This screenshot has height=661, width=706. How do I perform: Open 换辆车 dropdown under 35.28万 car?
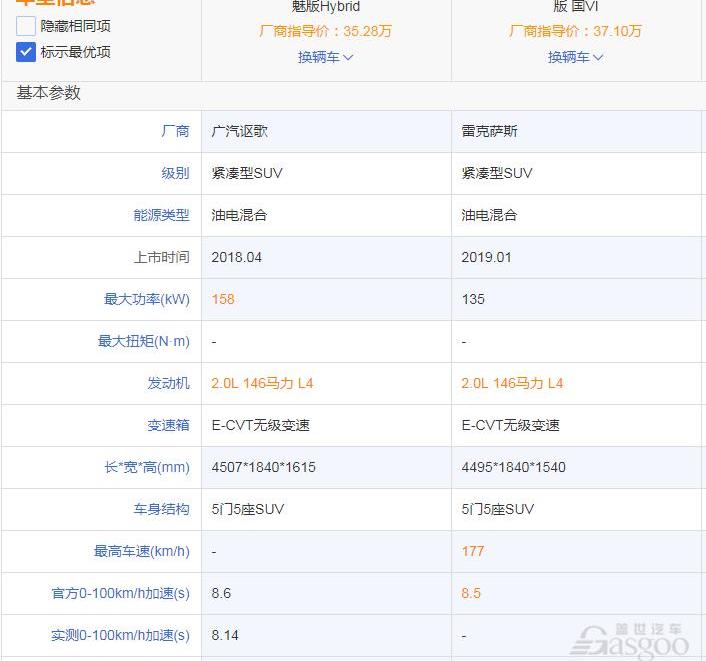(326, 57)
